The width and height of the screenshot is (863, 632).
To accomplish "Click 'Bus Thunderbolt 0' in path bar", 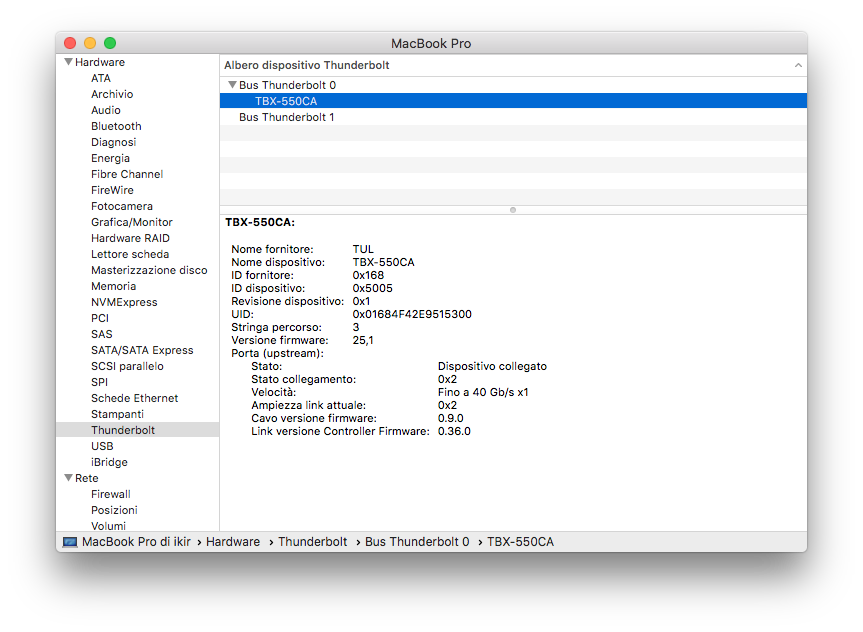I will coord(417,542).
